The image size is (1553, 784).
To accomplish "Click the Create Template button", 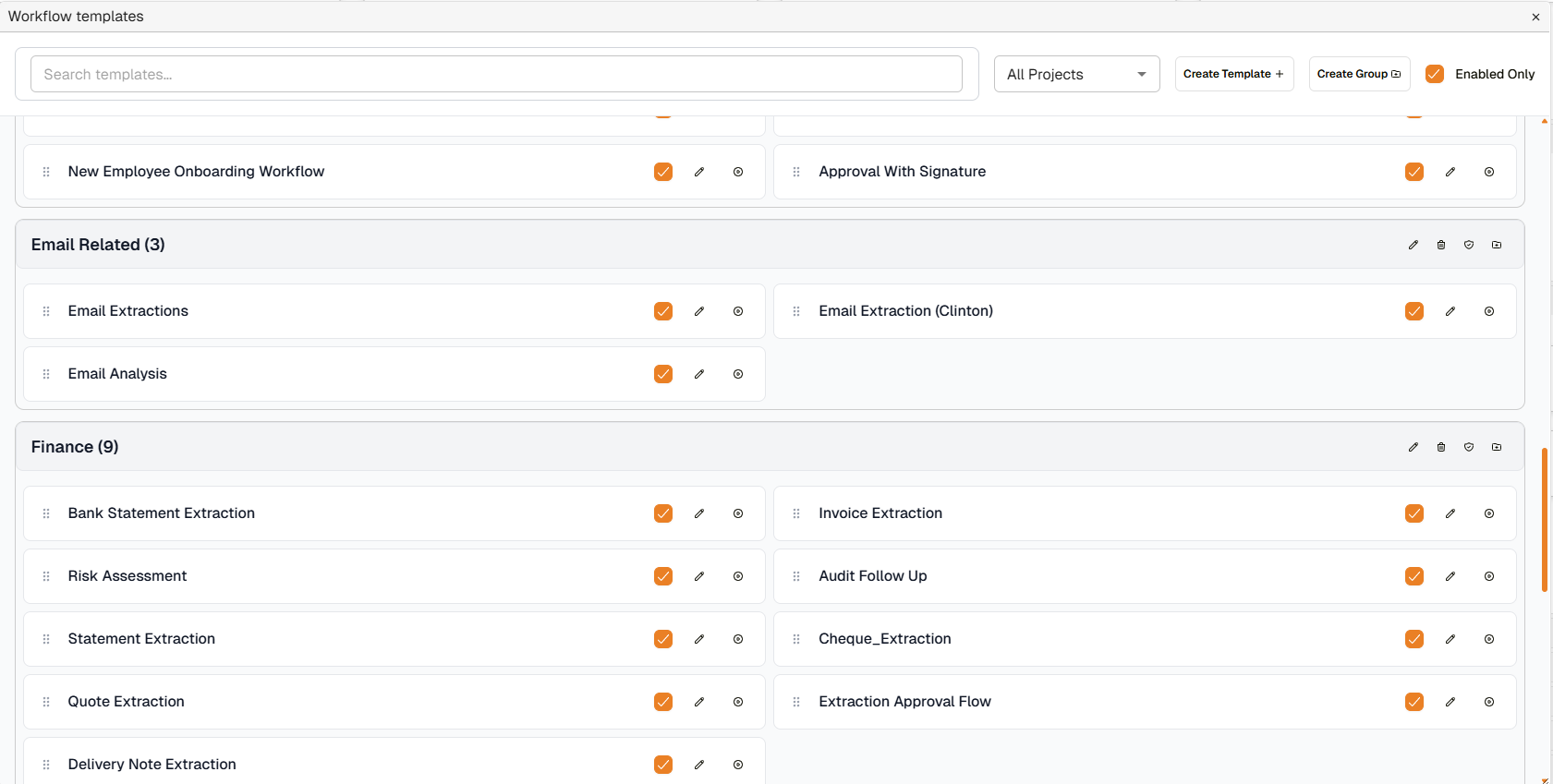I will [1234, 74].
